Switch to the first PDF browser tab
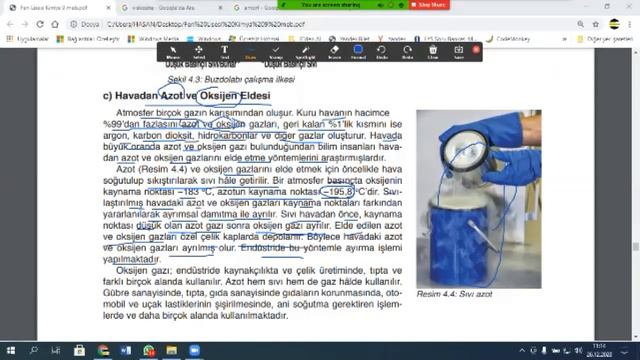 [x=60, y=8]
